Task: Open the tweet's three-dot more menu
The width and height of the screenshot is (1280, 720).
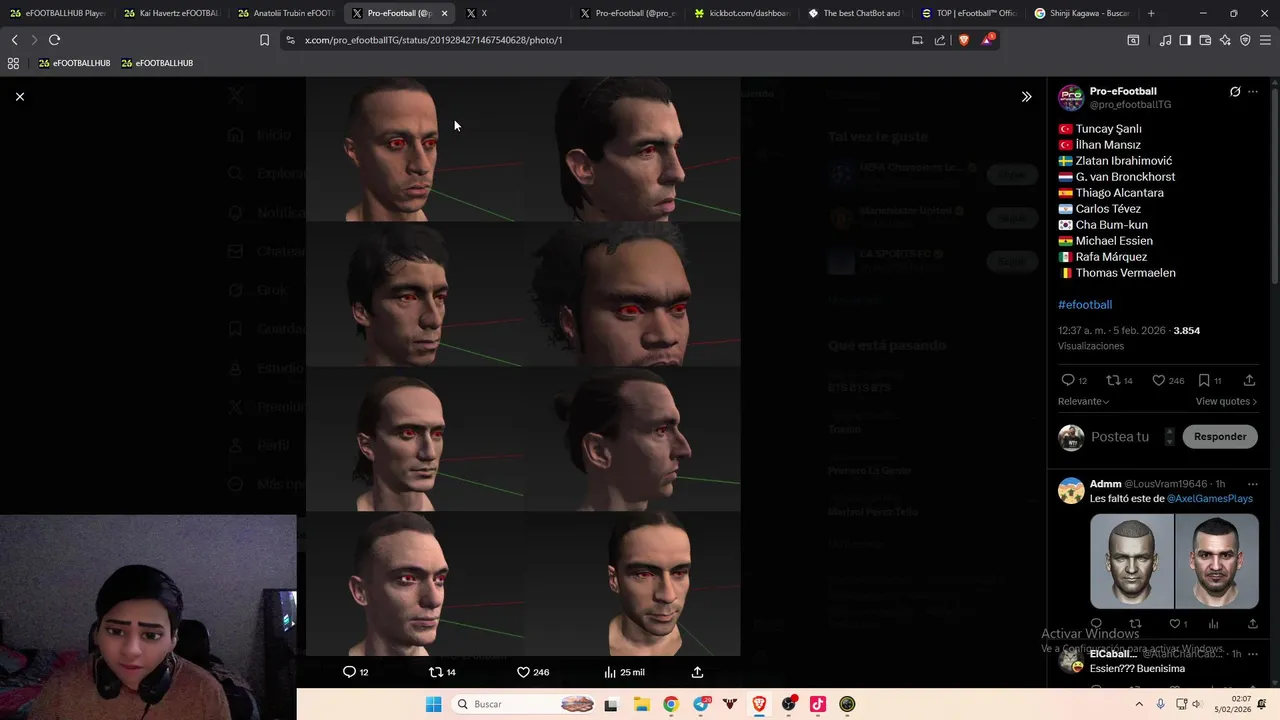Action: tap(1253, 91)
